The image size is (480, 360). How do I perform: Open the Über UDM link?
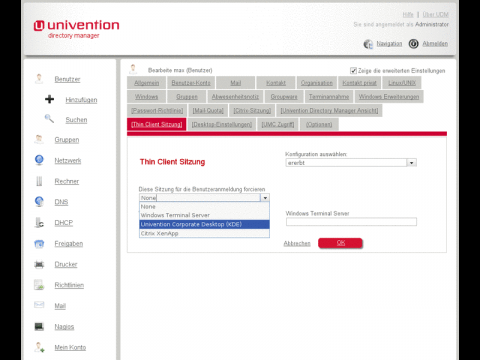[435, 14]
